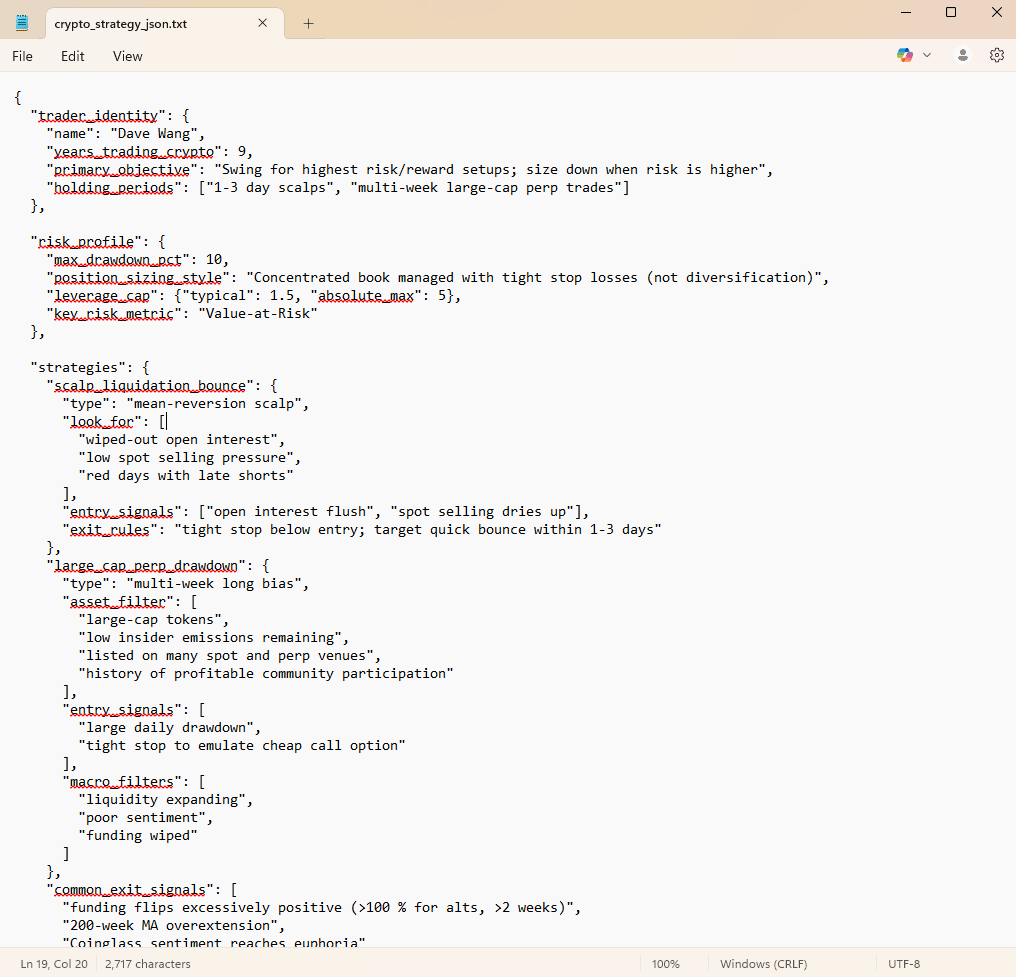1016x977 pixels.
Task: Open the Edit menu
Action: 73,56
